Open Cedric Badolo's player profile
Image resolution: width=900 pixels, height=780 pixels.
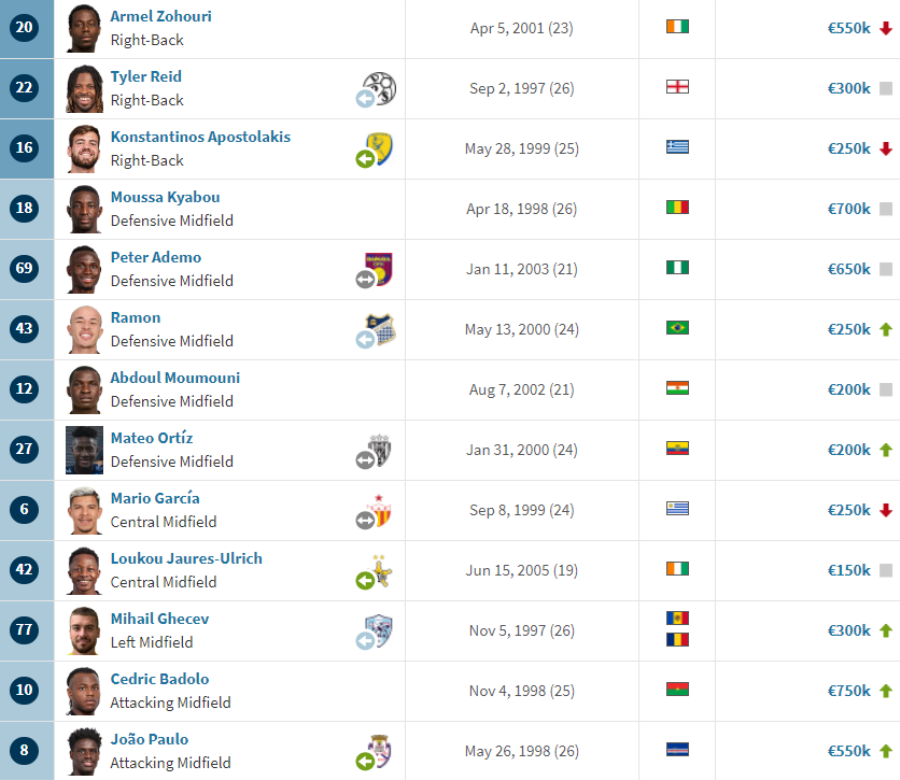click(160, 679)
